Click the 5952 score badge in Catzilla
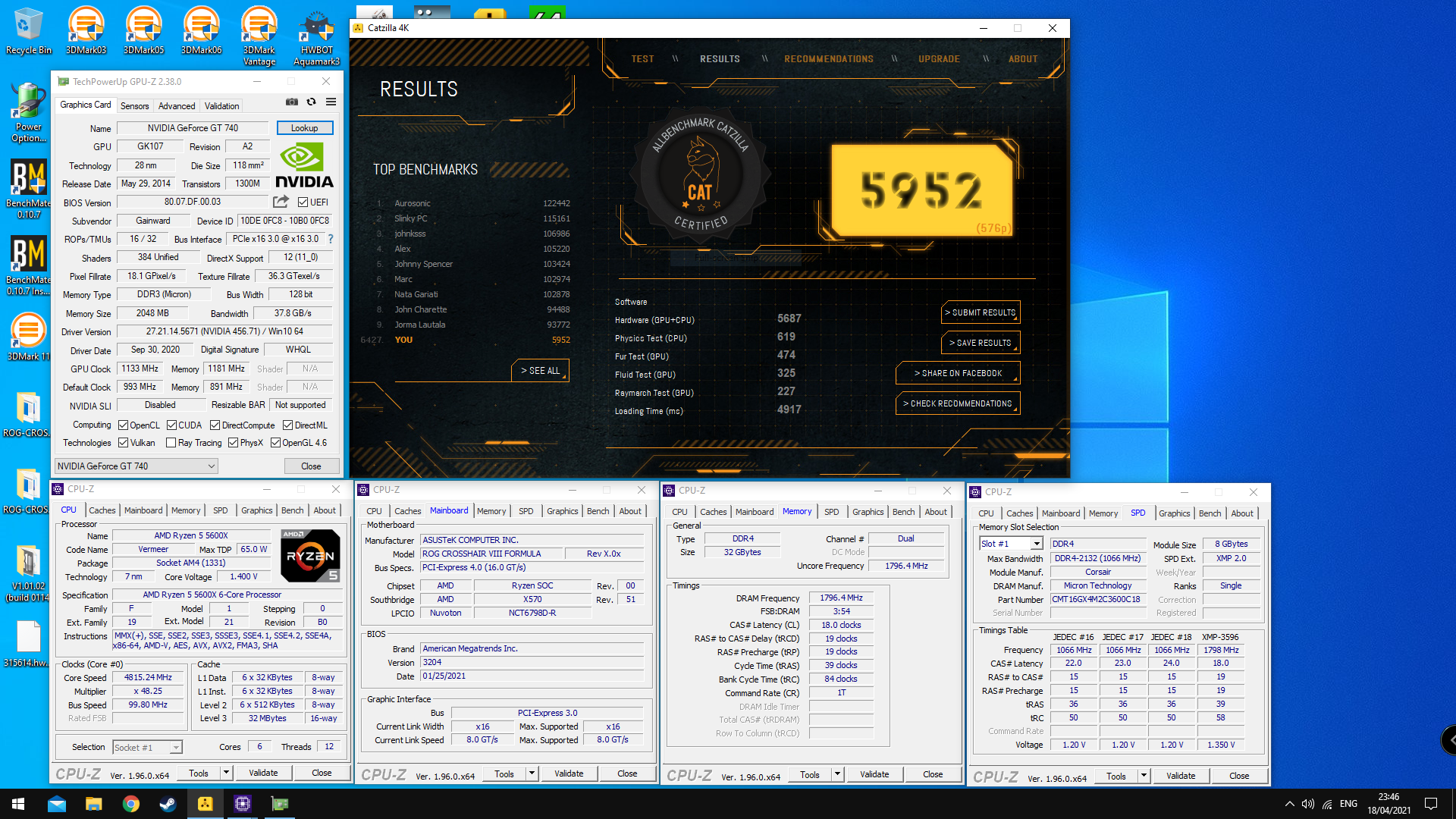 point(921,190)
